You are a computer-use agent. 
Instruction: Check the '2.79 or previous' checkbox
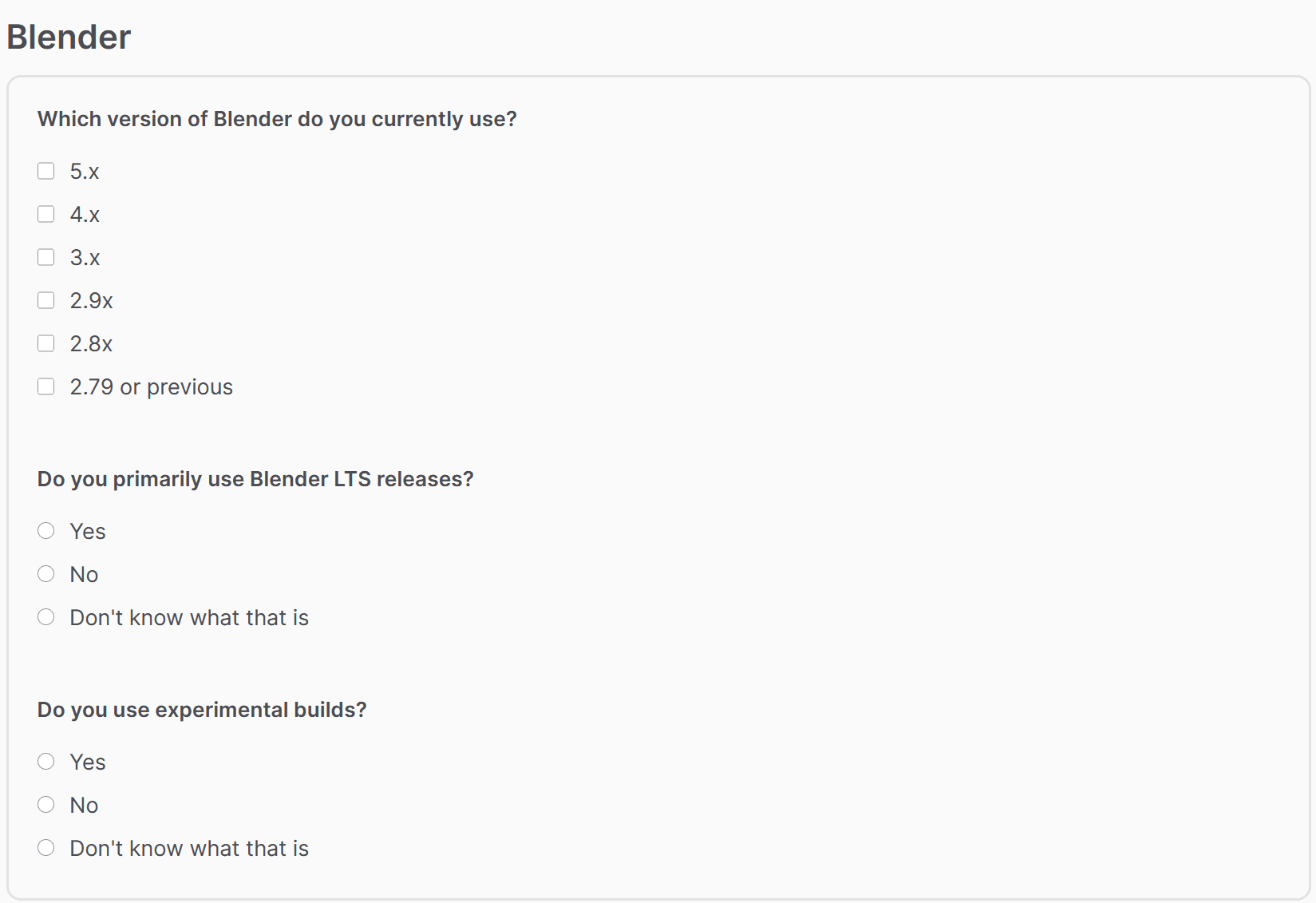[x=45, y=386]
